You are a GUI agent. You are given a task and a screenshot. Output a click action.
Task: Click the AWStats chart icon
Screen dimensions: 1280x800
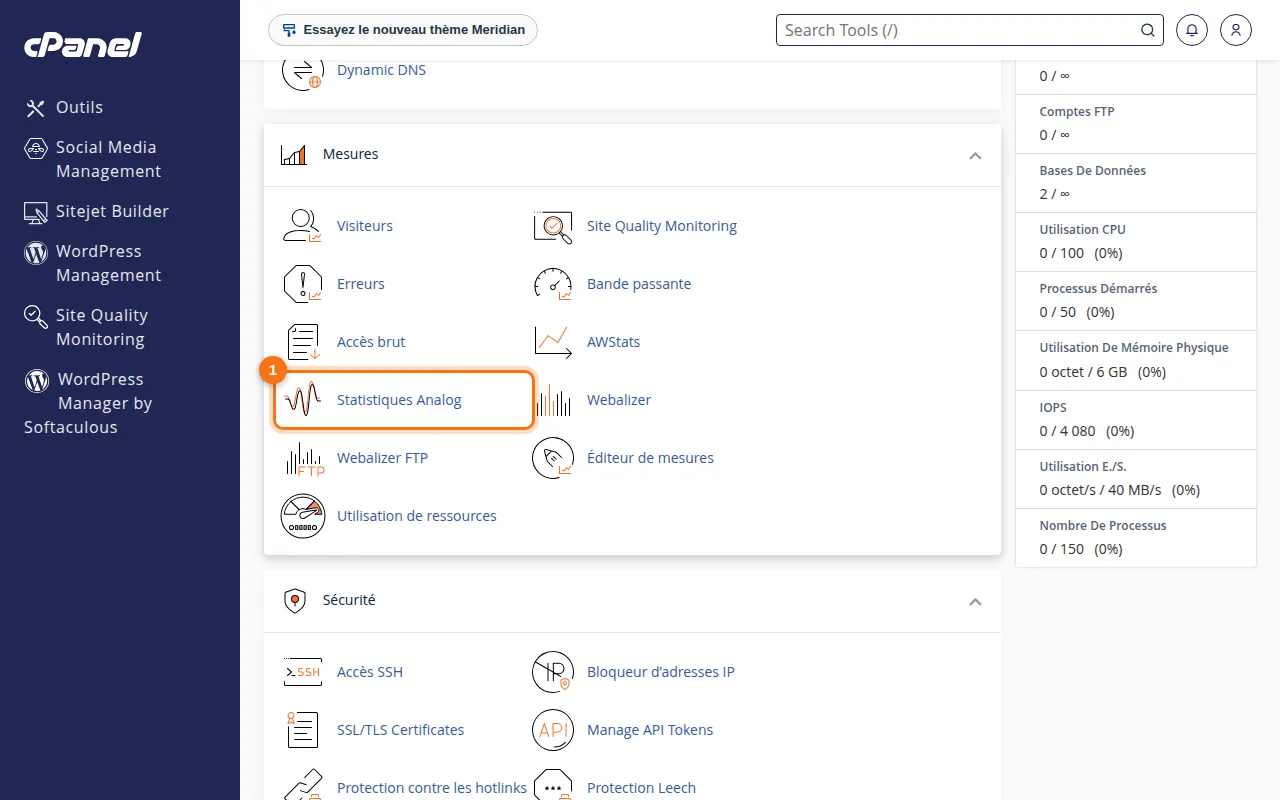pyautogui.click(x=552, y=342)
